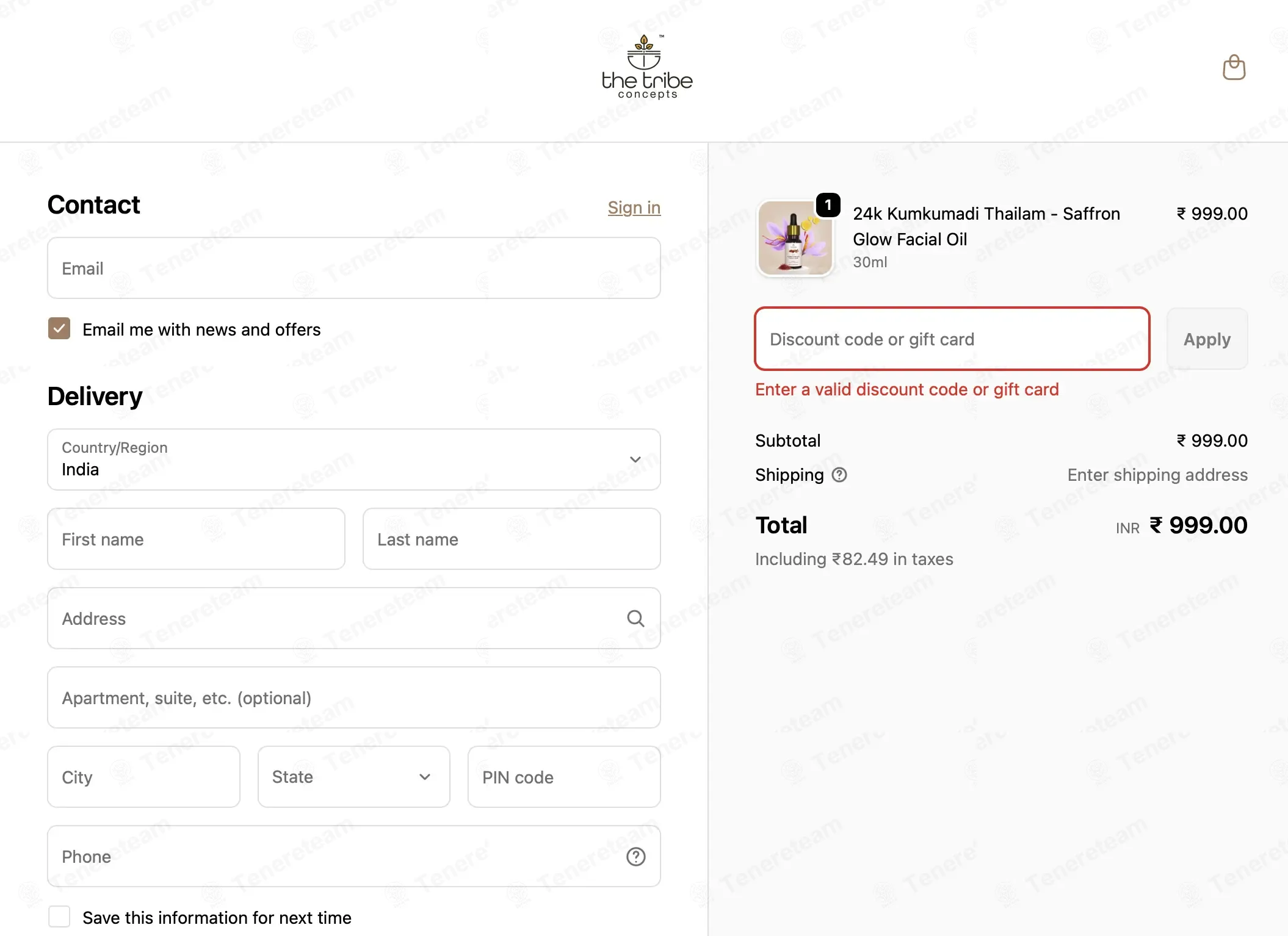Click the Address input field
Image resolution: width=1288 pixels, height=936 pixels.
354,618
